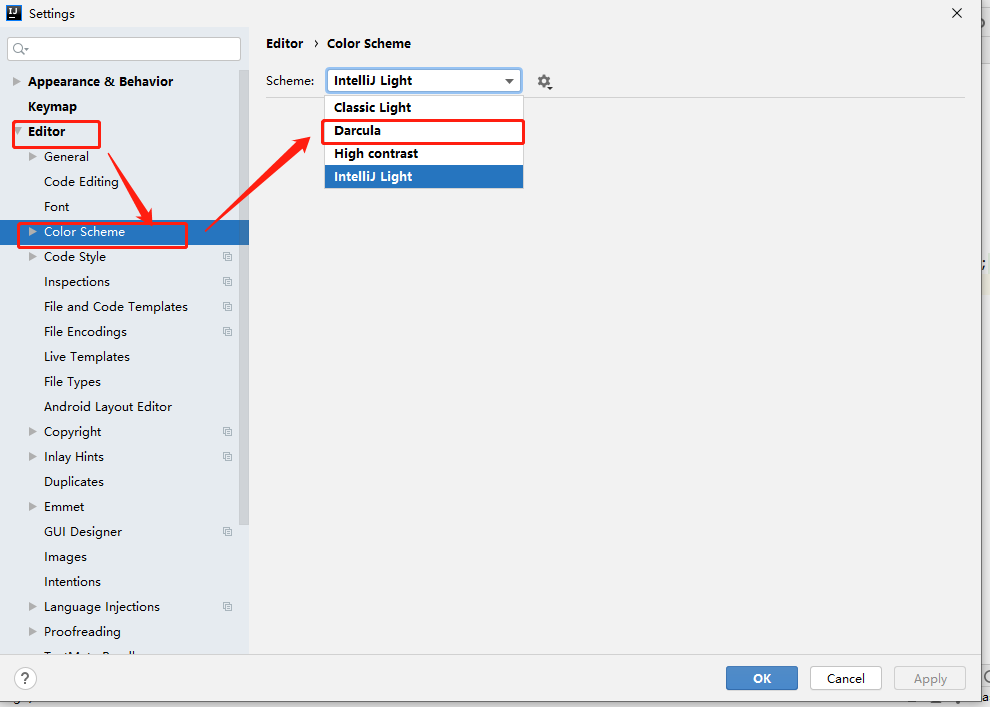Click the Color Scheme breadcrumb text
This screenshot has height=707, width=990.
pyautogui.click(x=369, y=44)
